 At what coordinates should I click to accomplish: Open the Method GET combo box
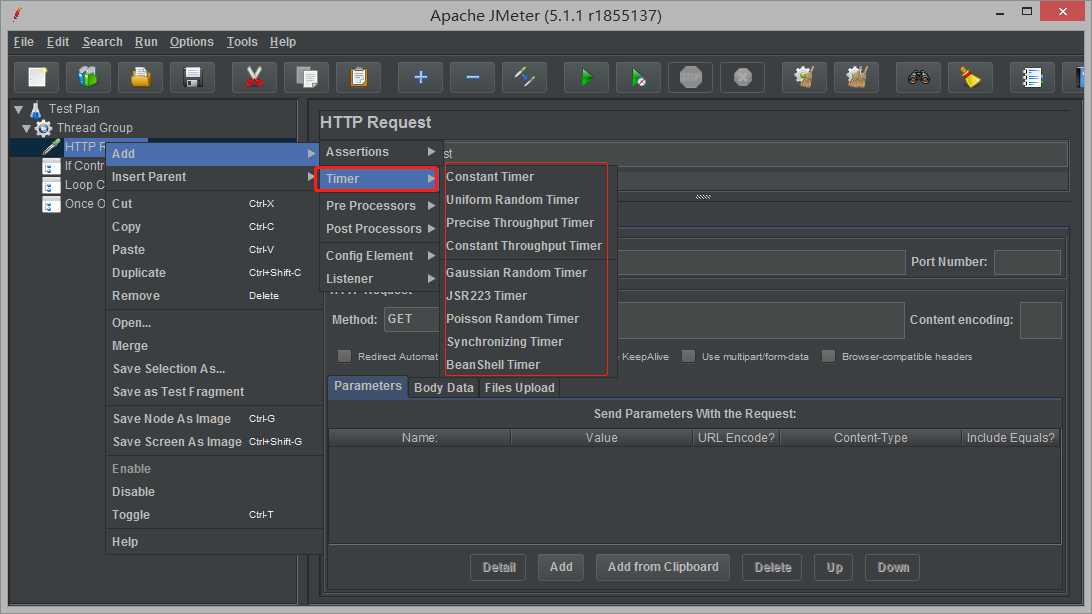pos(411,320)
